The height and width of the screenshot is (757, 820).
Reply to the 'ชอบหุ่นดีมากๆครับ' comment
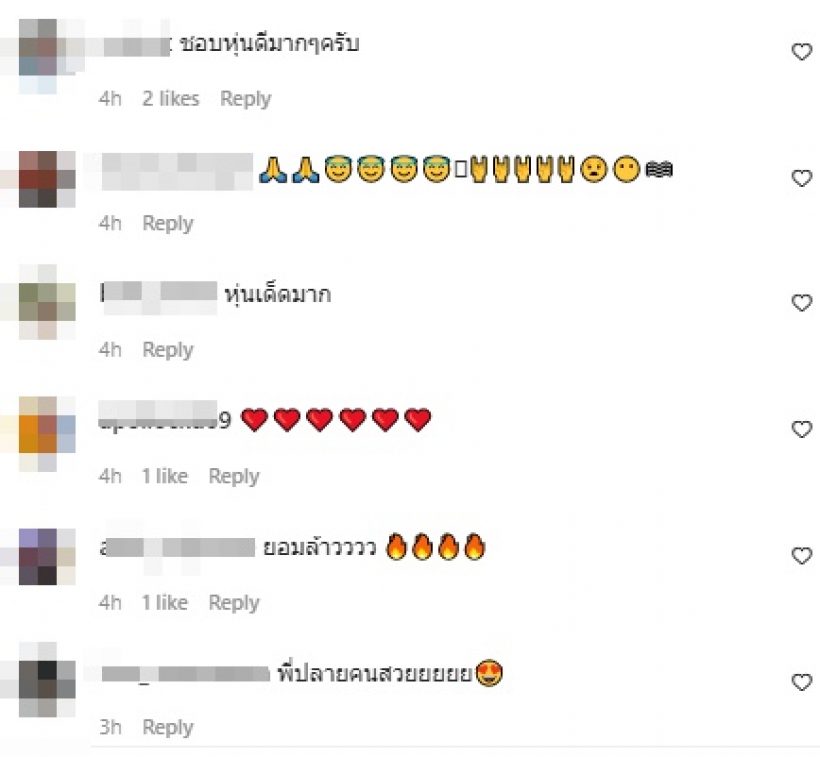point(245,99)
